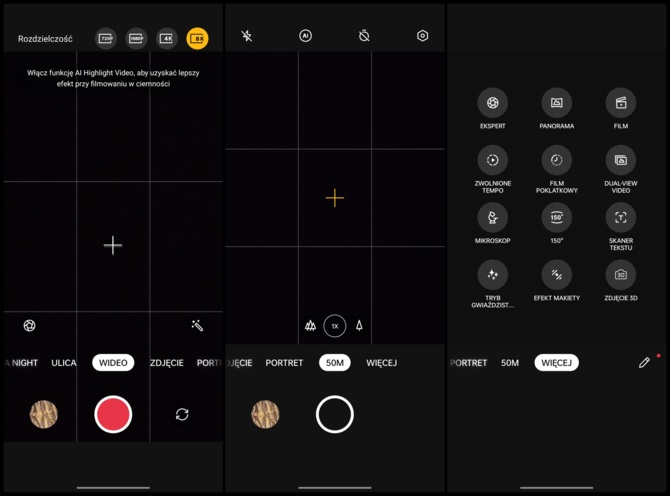The width and height of the screenshot is (670, 496).
Task: Toggle the self-timer icon
Action: click(364, 36)
